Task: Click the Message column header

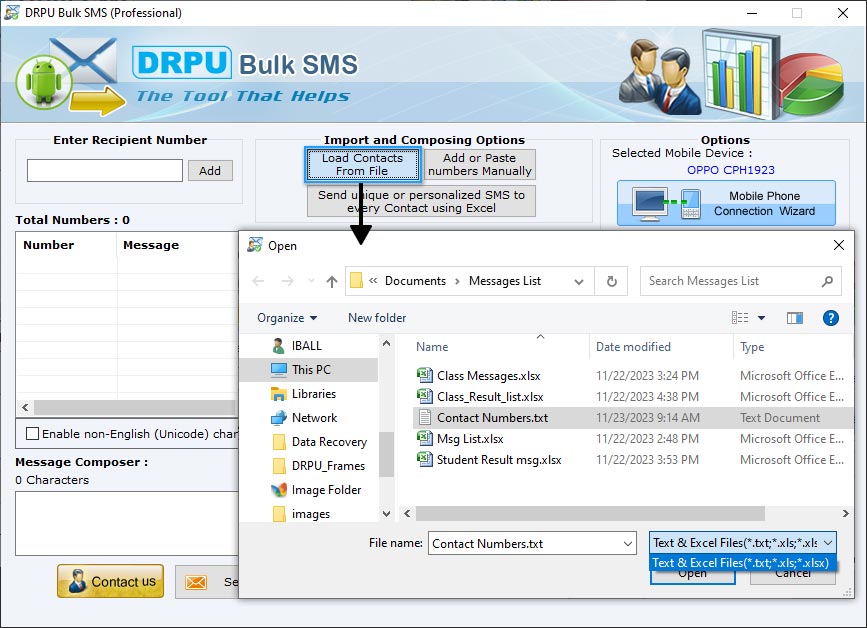Action: click(151, 245)
